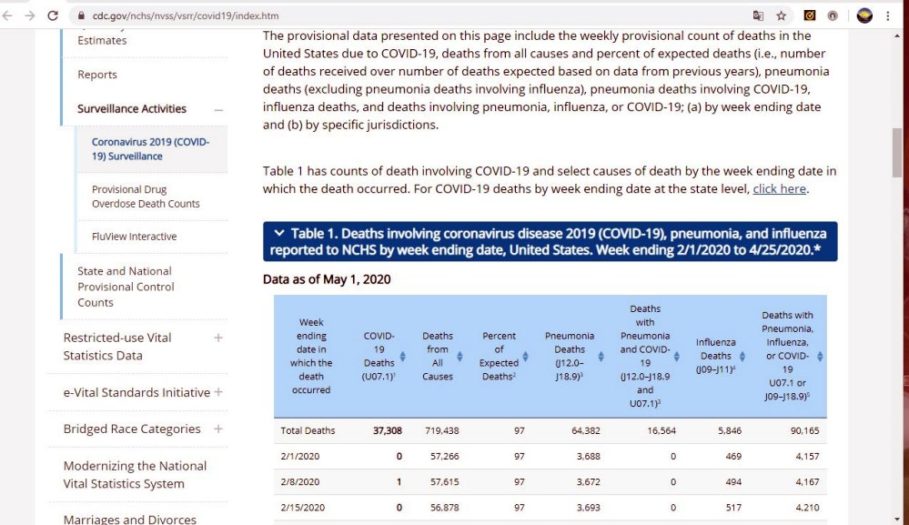
Task: Expand the e-Vital Standards Initiative section
Action: tap(219, 392)
